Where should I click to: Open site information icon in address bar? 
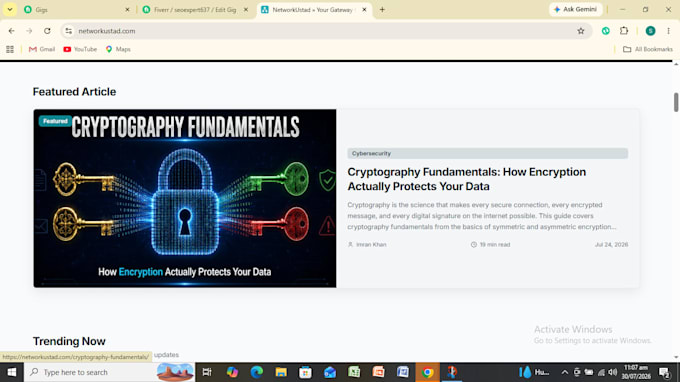pyautogui.click(x=69, y=31)
